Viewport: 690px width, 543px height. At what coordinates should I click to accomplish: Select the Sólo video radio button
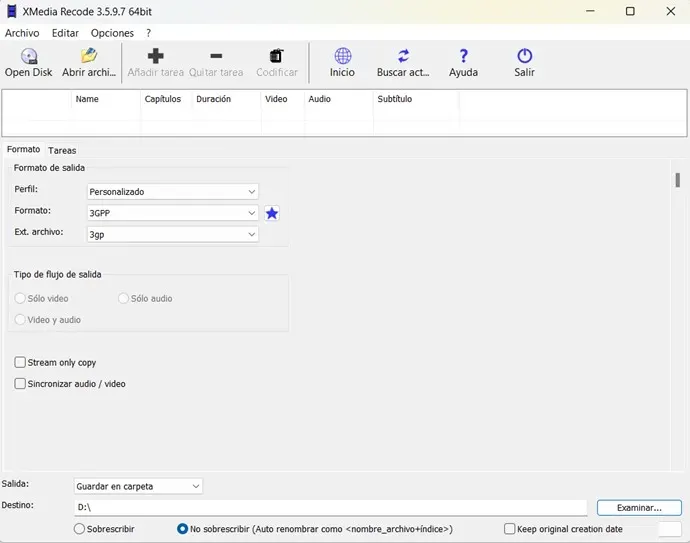(20, 298)
